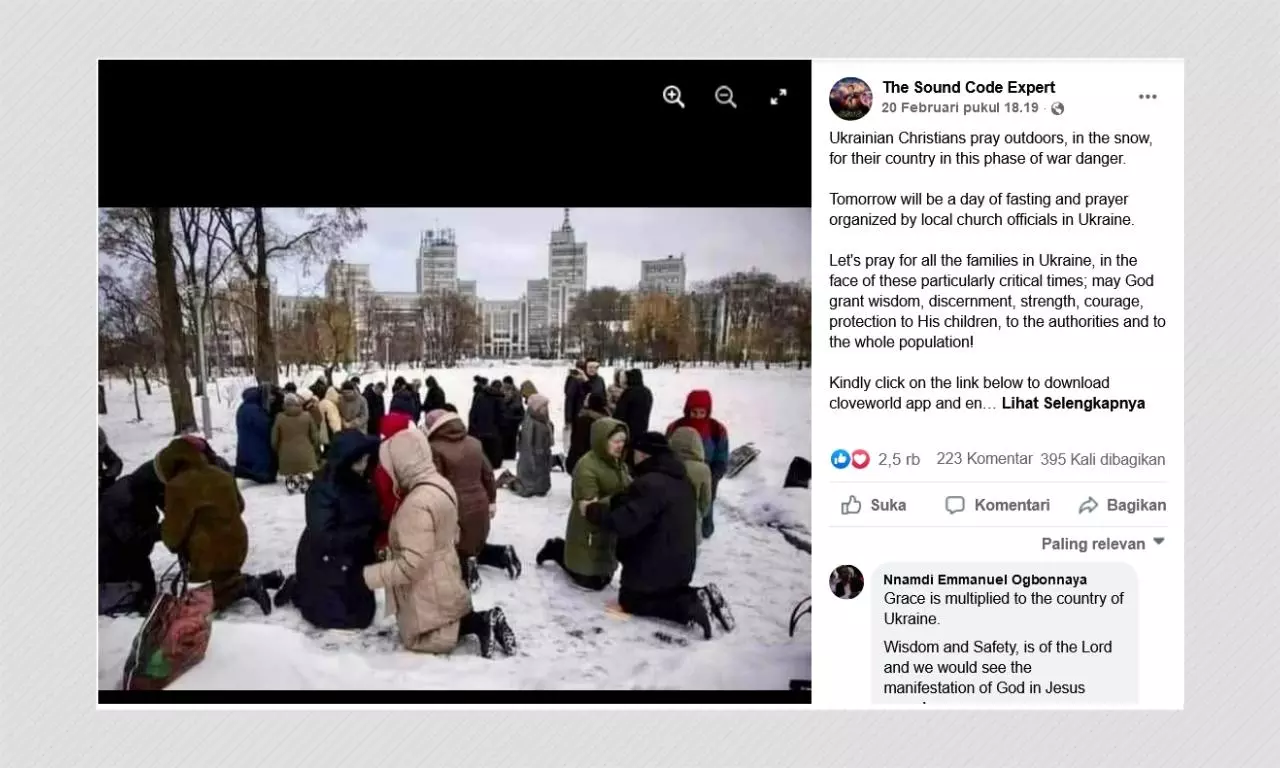Expand post text with Lihat Selengkapnya
1280x768 pixels.
click(1073, 403)
